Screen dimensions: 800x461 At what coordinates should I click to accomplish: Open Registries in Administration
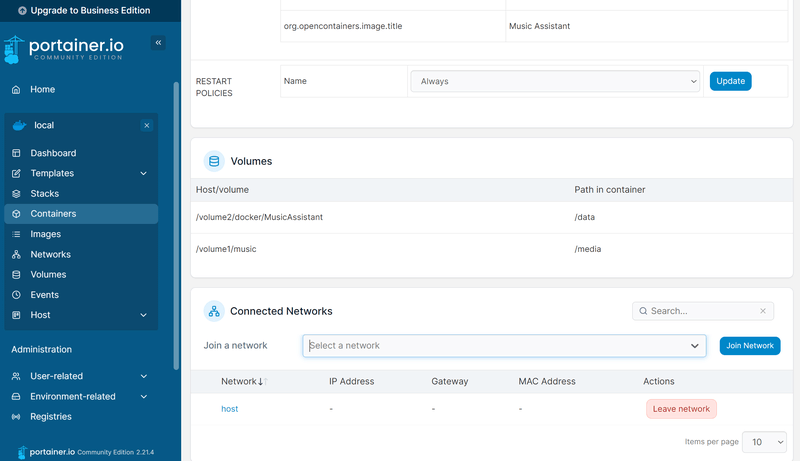(51, 417)
